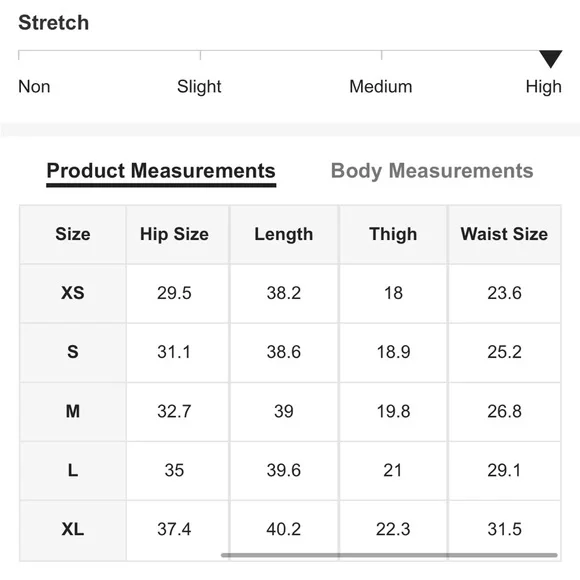Select the Product Measurements tab
The height and width of the screenshot is (580, 580).
pyautogui.click(x=161, y=171)
